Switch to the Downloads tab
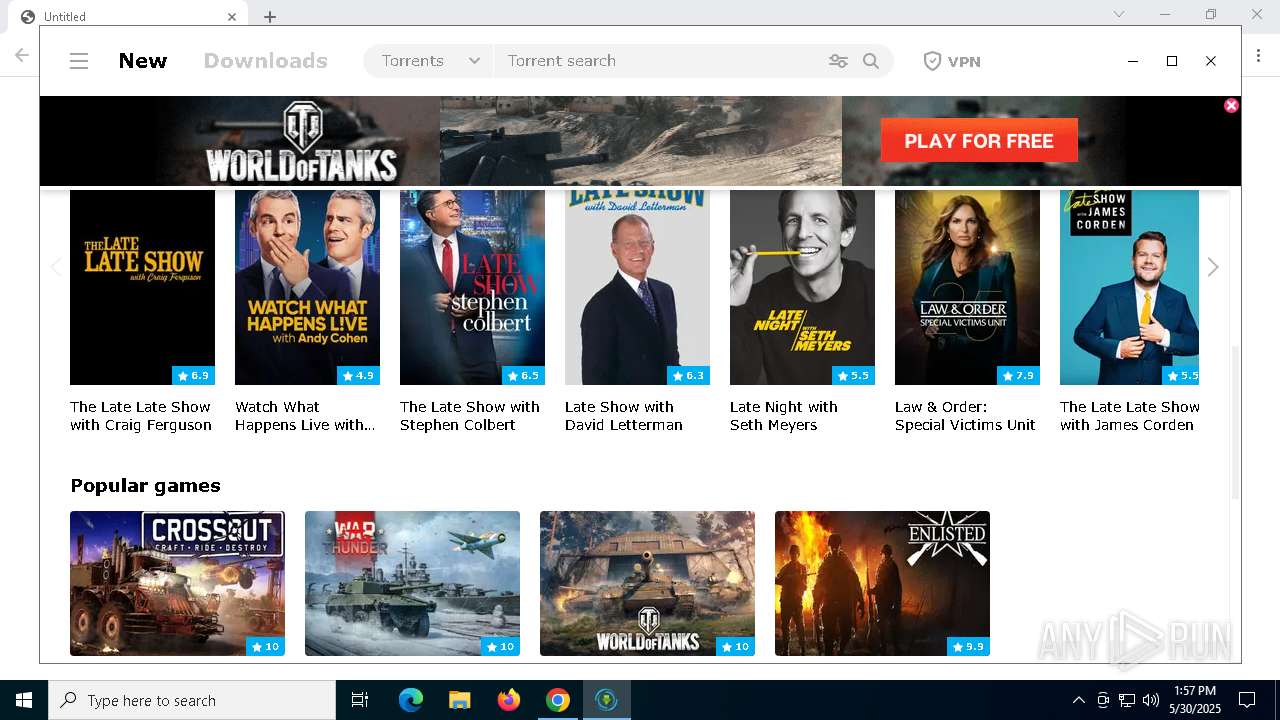 click(x=265, y=61)
